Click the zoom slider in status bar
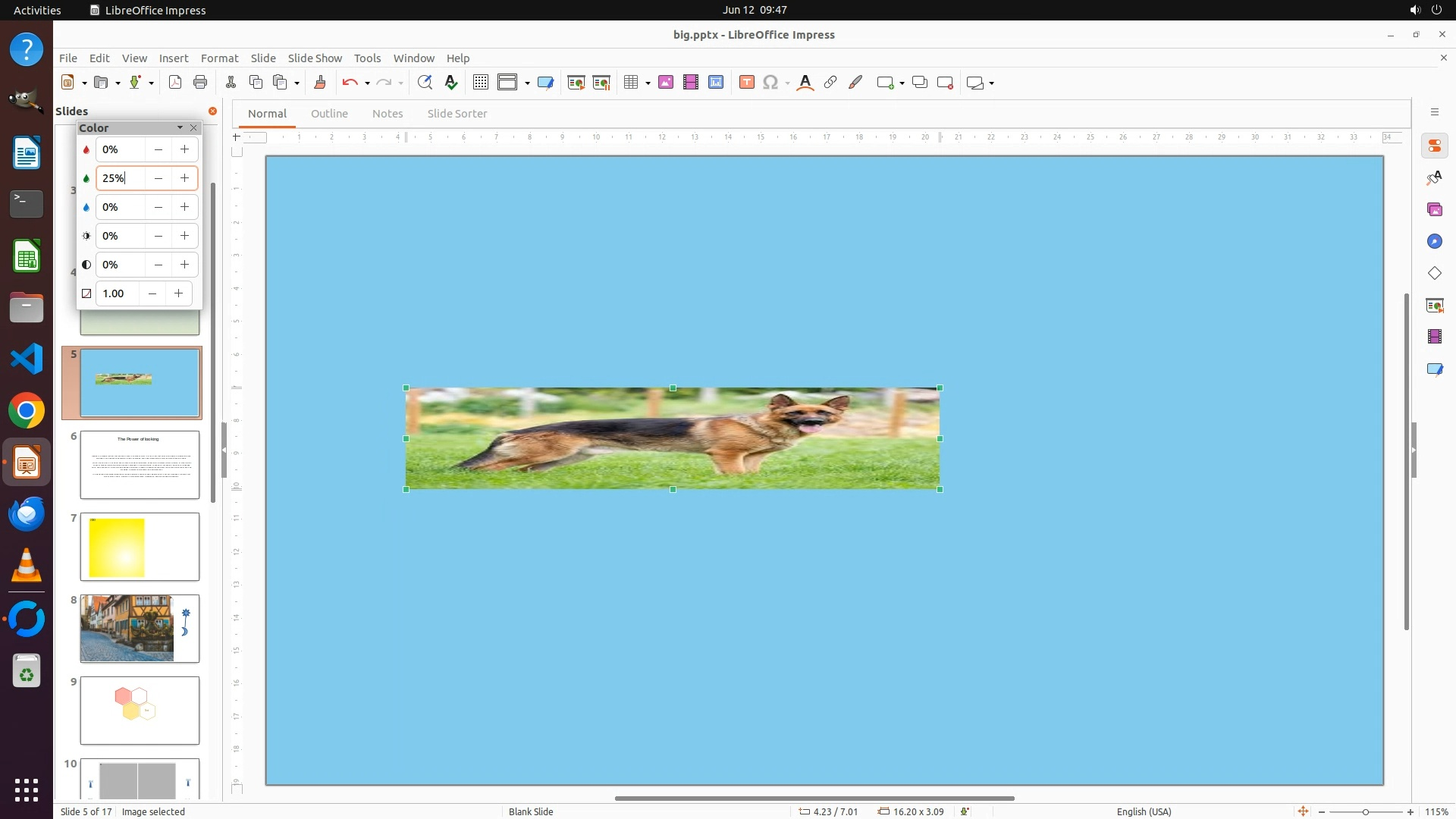This screenshot has height=819, width=1456. point(1366,811)
